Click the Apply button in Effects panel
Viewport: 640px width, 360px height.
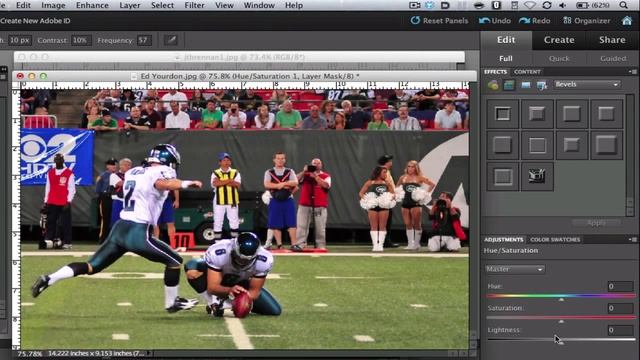(596, 223)
